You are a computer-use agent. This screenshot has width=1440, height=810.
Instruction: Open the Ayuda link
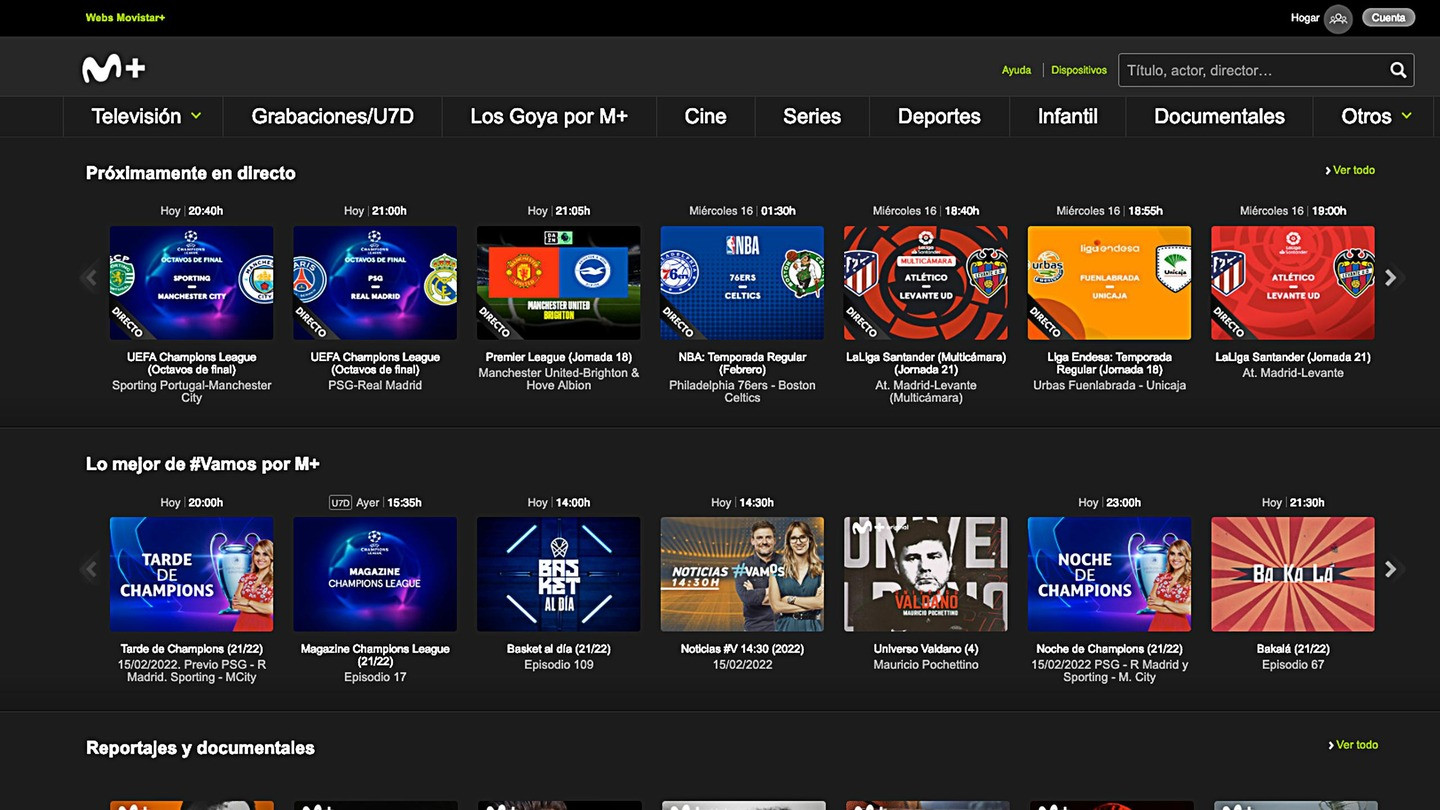click(1016, 70)
